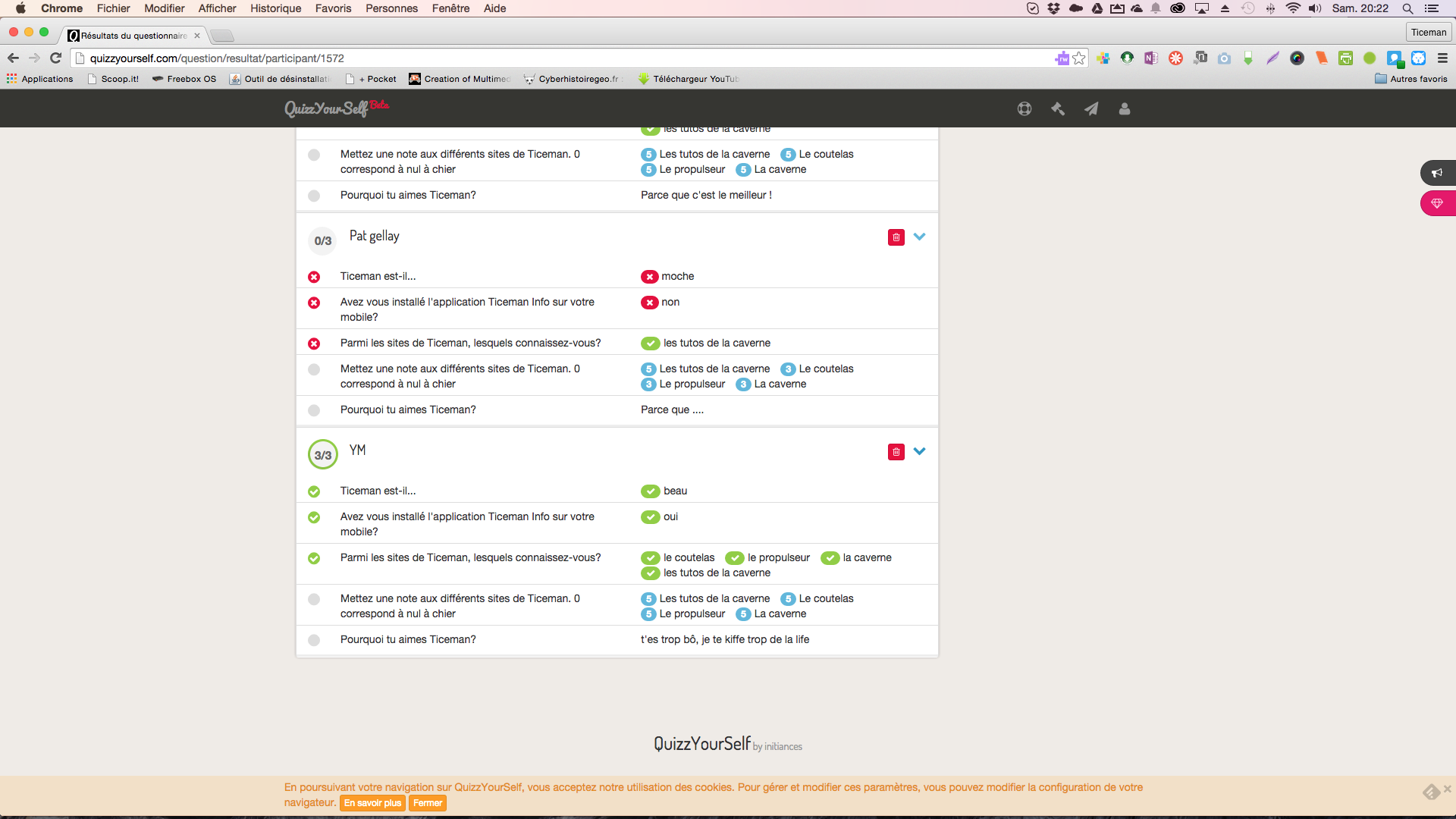This screenshot has width=1456, height=819.
Task: Click the green printer extension icon
Action: point(1345,58)
